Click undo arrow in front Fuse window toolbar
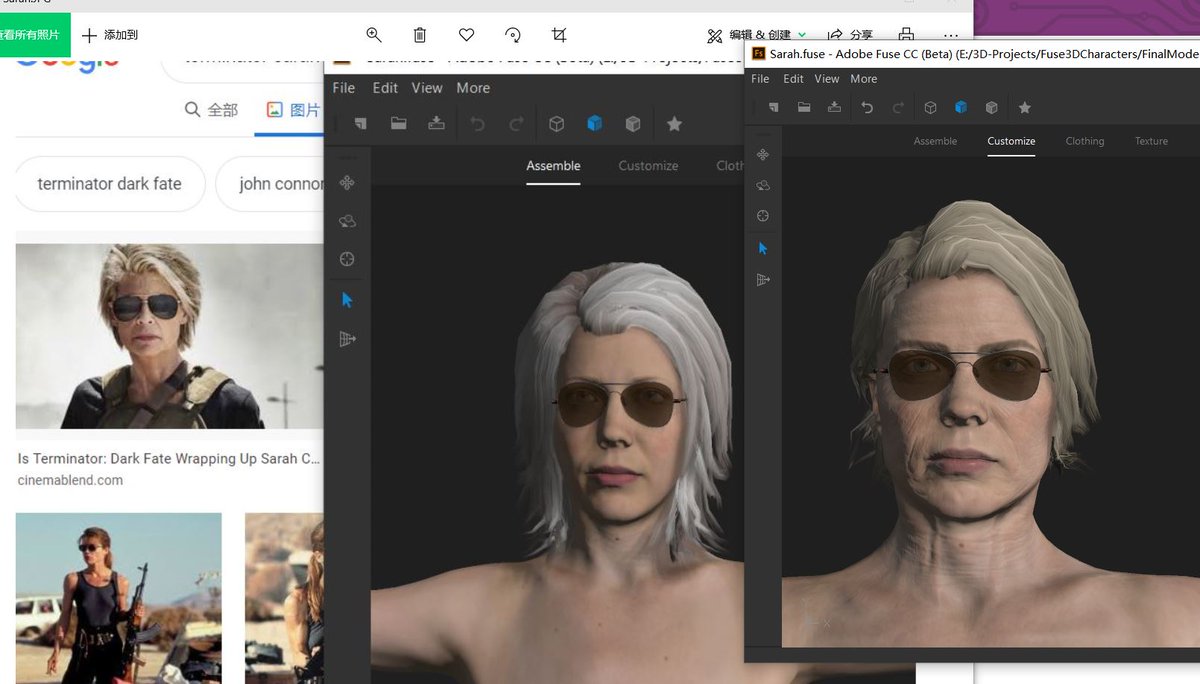This screenshot has height=684, width=1200. tap(867, 108)
